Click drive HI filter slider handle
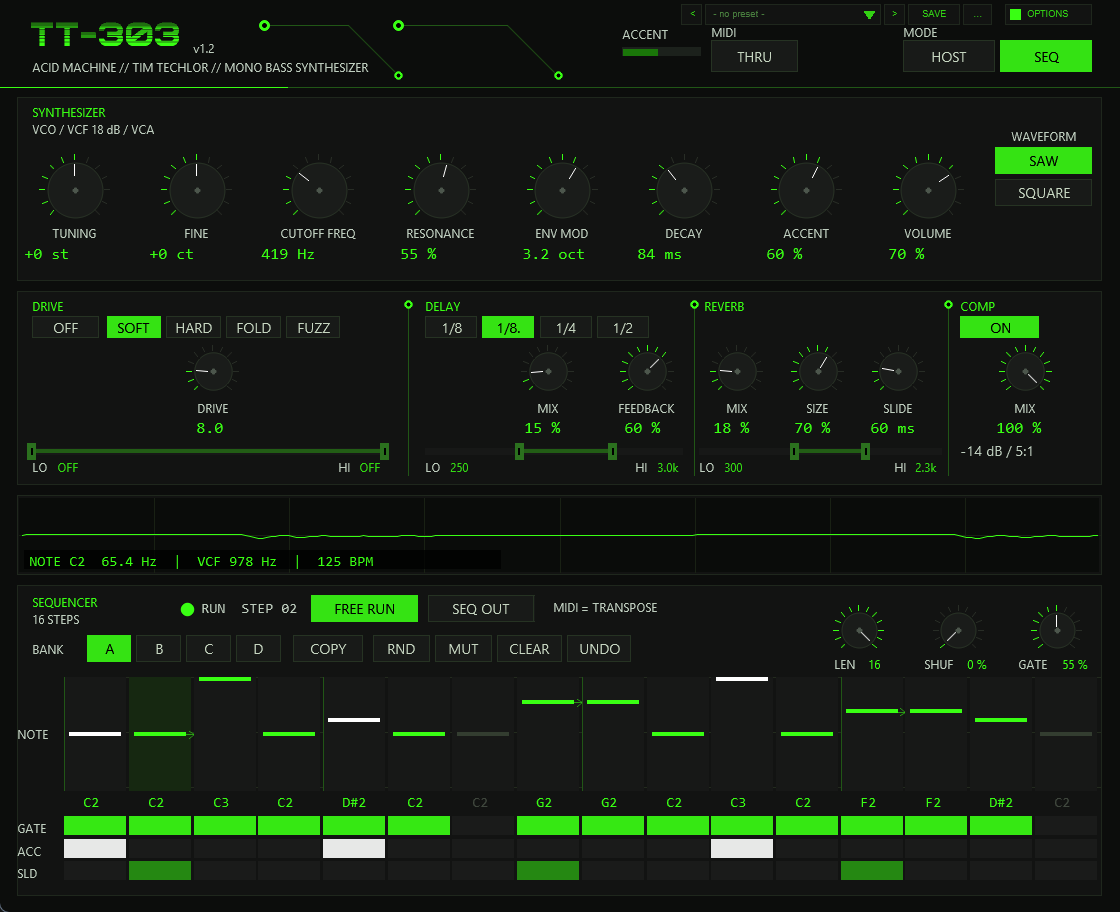This screenshot has height=912, width=1120. tap(384, 451)
